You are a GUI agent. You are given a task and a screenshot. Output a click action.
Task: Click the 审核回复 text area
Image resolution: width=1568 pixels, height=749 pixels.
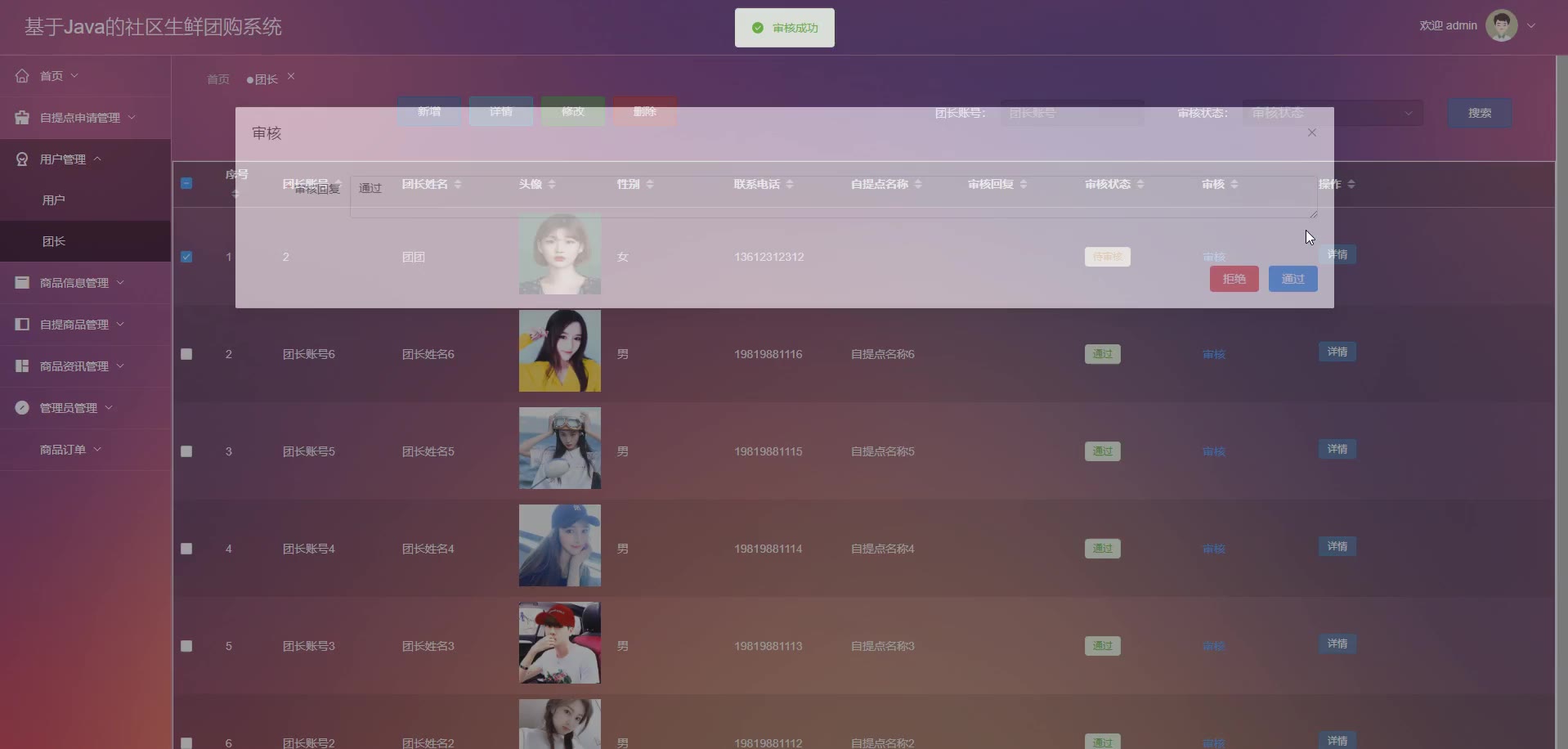834,197
